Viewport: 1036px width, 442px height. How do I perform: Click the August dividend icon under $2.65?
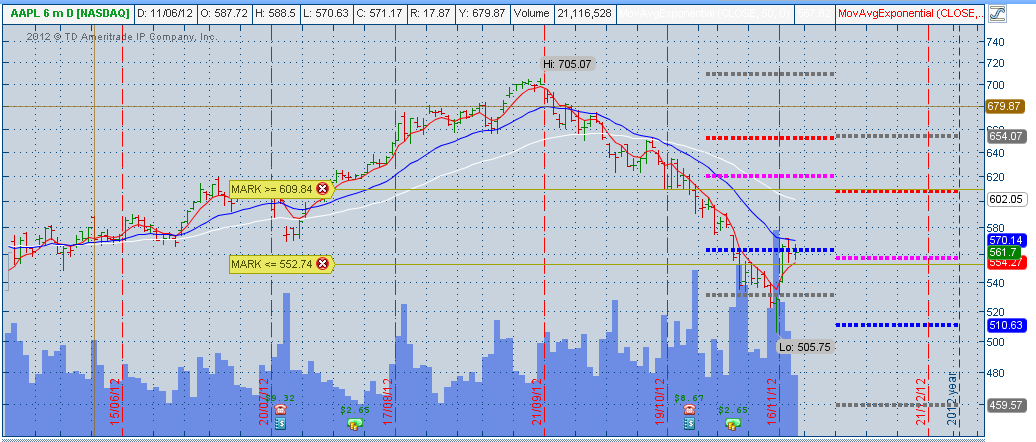coord(355,423)
